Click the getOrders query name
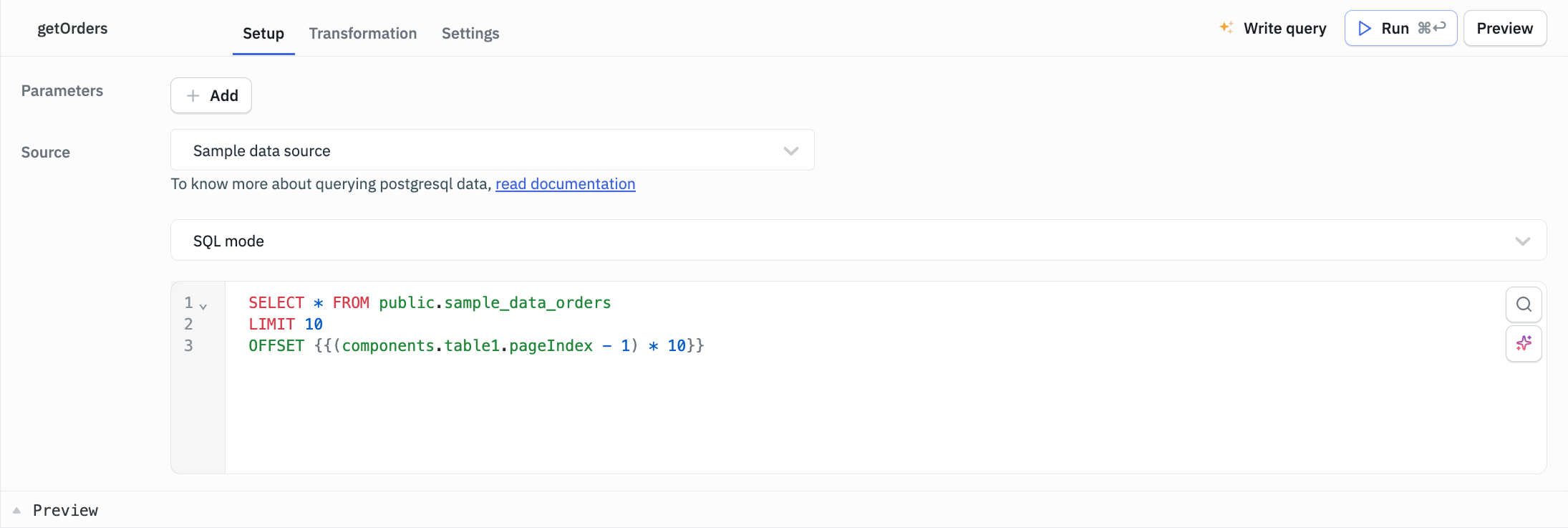 72,29
